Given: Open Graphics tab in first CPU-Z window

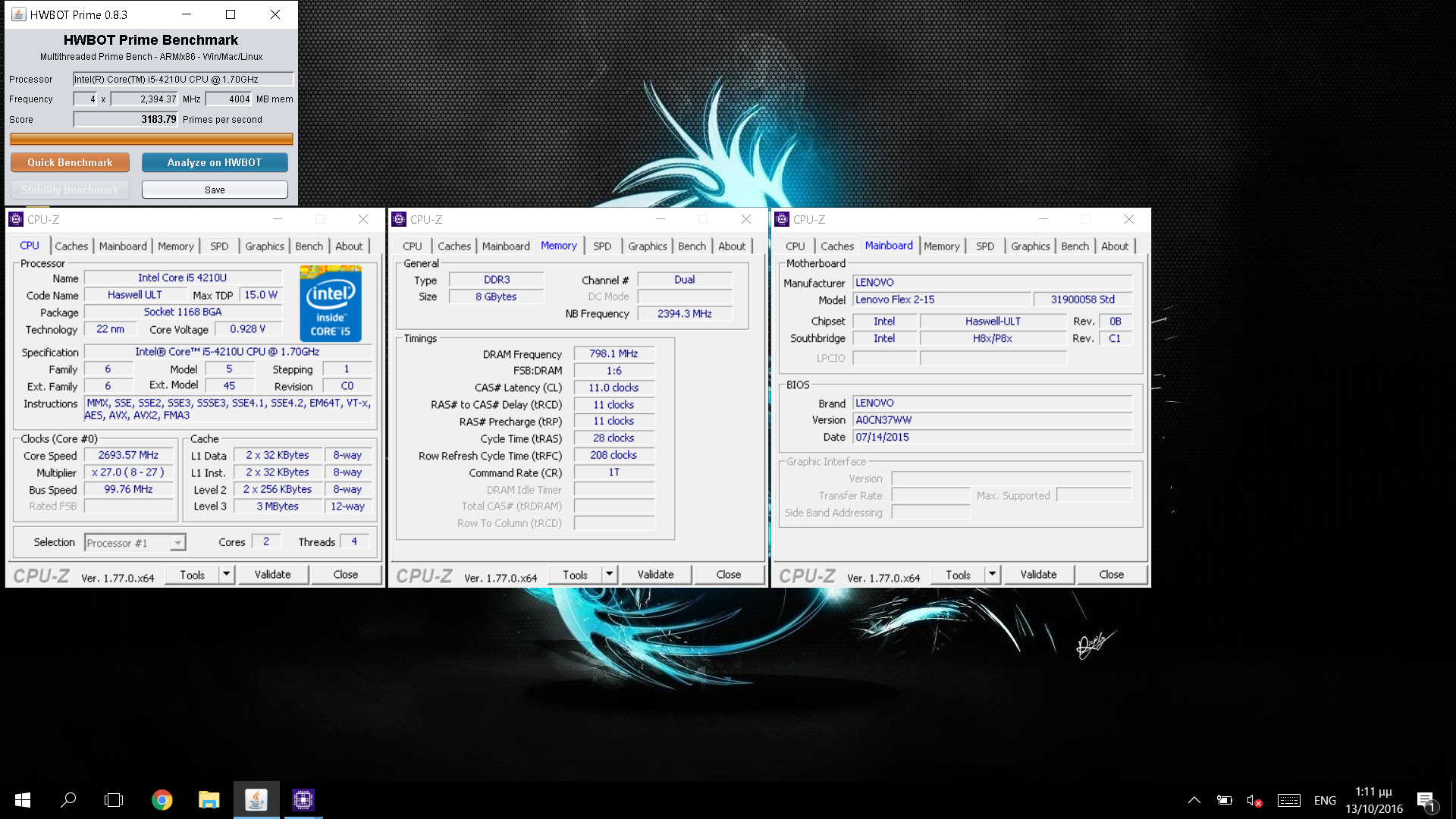Looking at the screenshot, I should 265,246.
